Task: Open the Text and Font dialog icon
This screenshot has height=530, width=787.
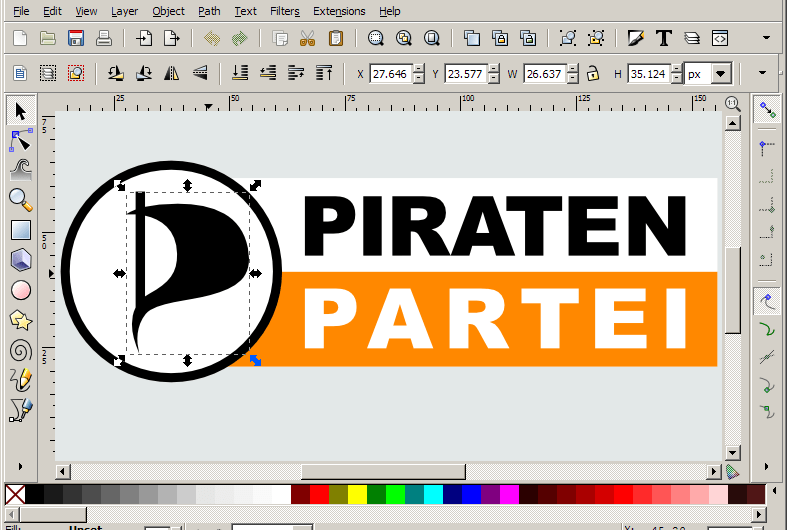Action: (663, 39)
